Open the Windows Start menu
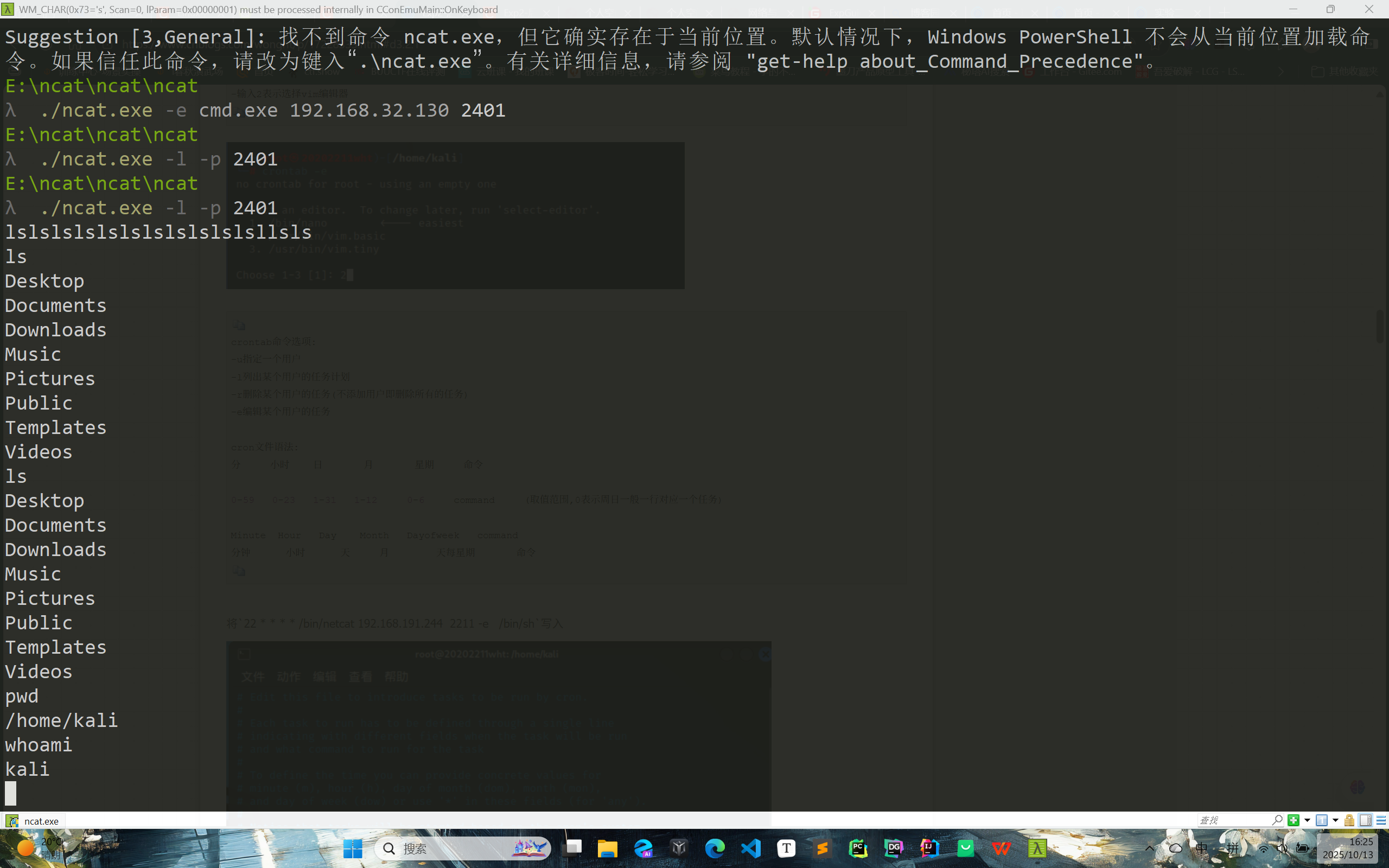 pos(353,848)
